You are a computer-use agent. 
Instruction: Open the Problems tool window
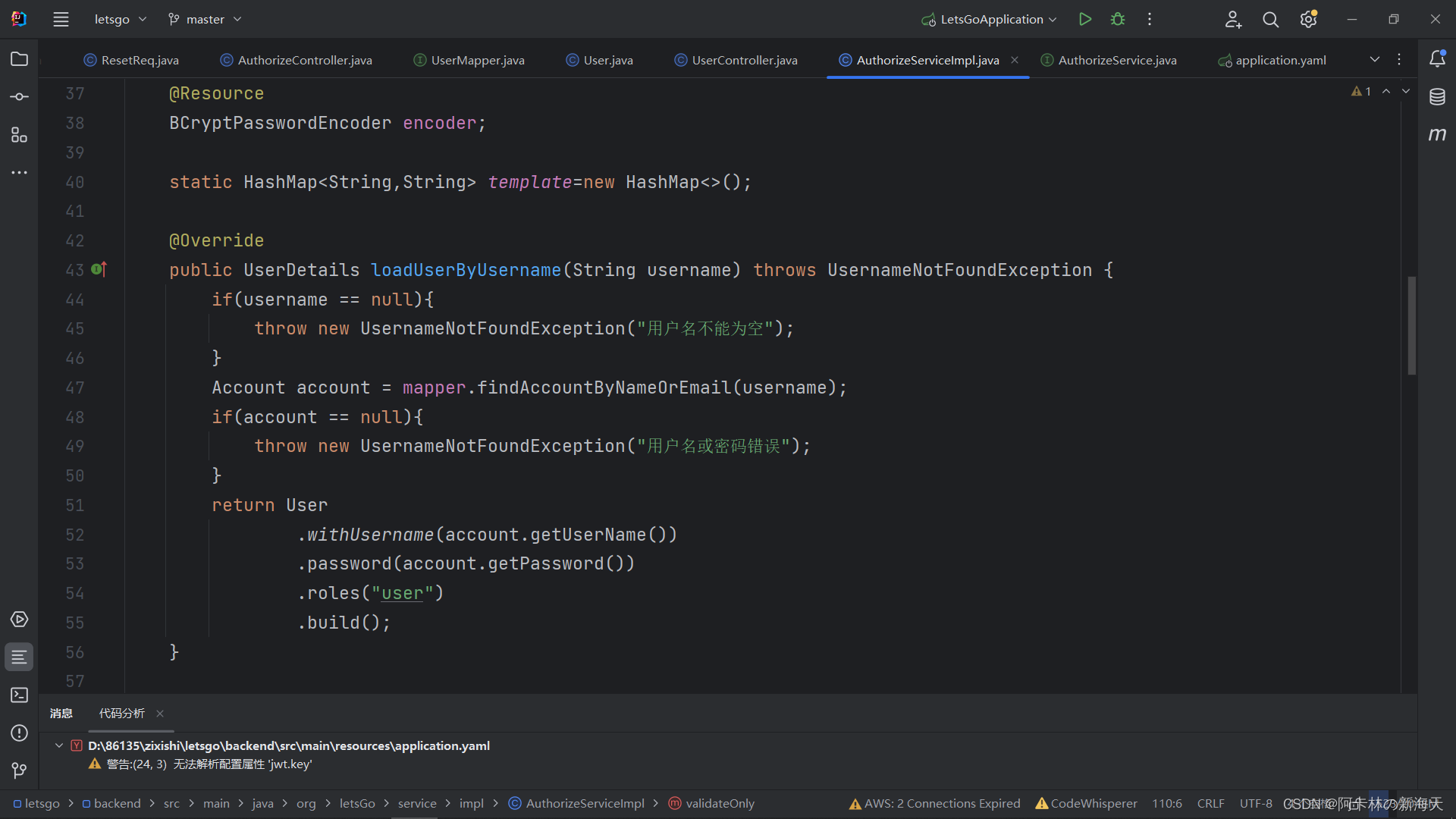19,733
